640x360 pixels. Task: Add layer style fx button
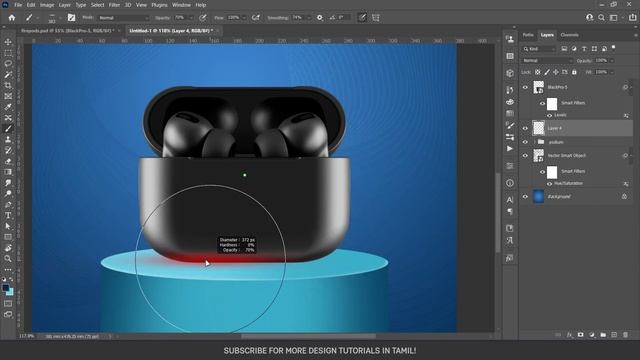pyautogui.click(x=569, y=335)
